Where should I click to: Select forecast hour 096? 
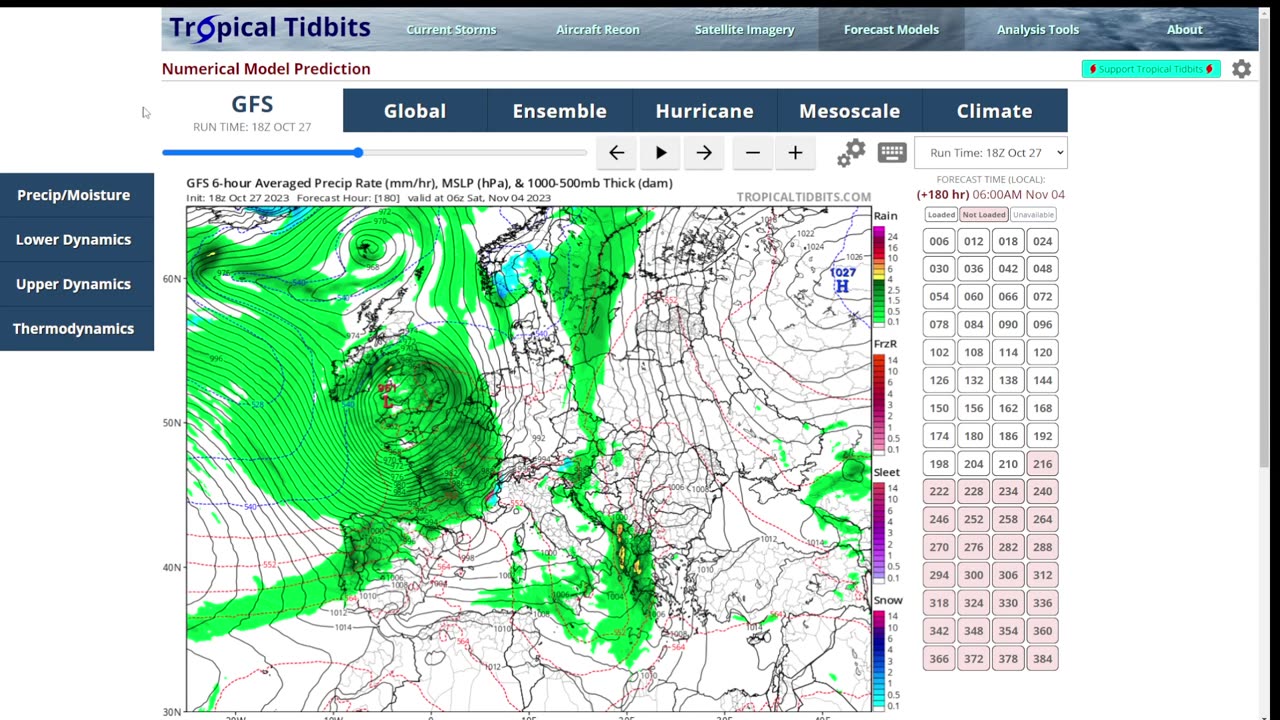tap(1042, 324)
